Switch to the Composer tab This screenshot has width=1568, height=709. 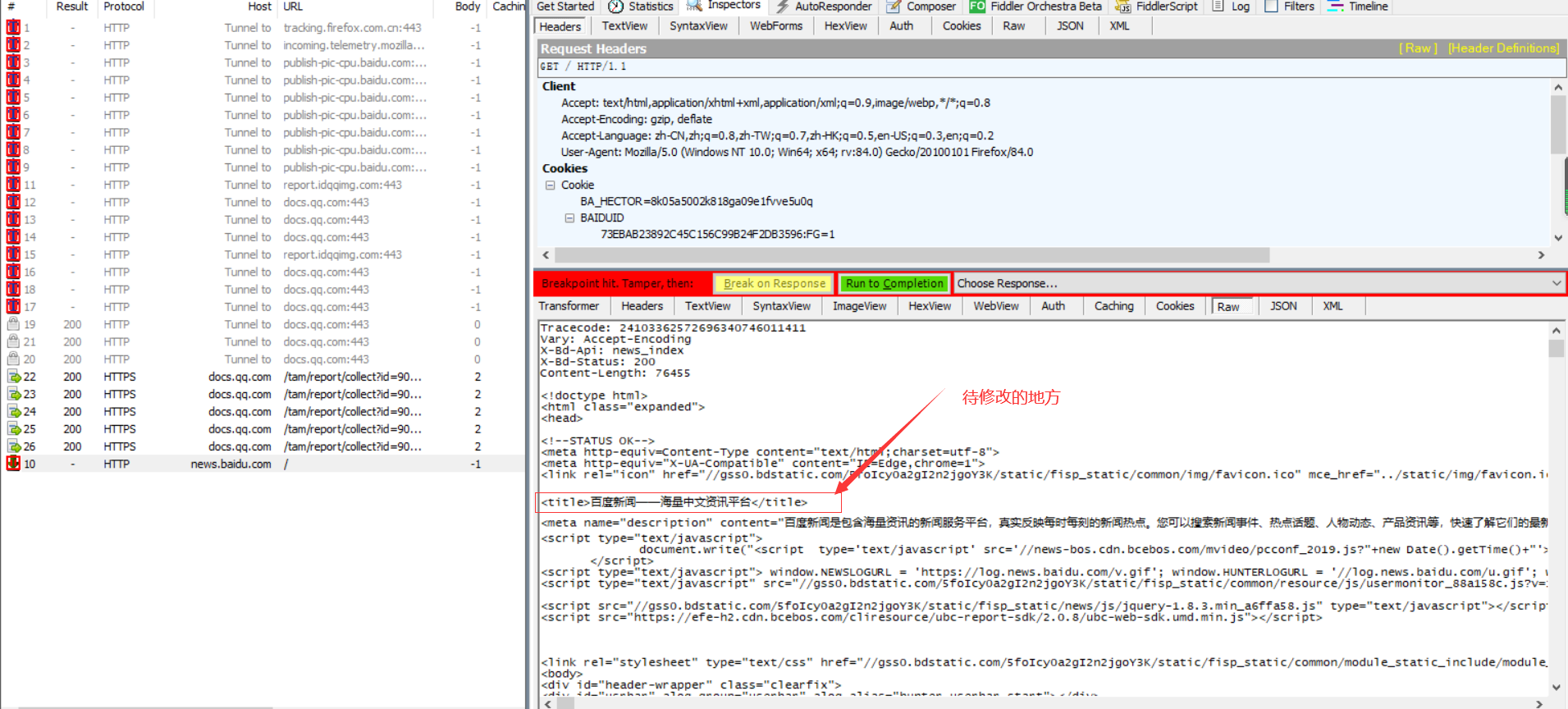click(921, 7)
